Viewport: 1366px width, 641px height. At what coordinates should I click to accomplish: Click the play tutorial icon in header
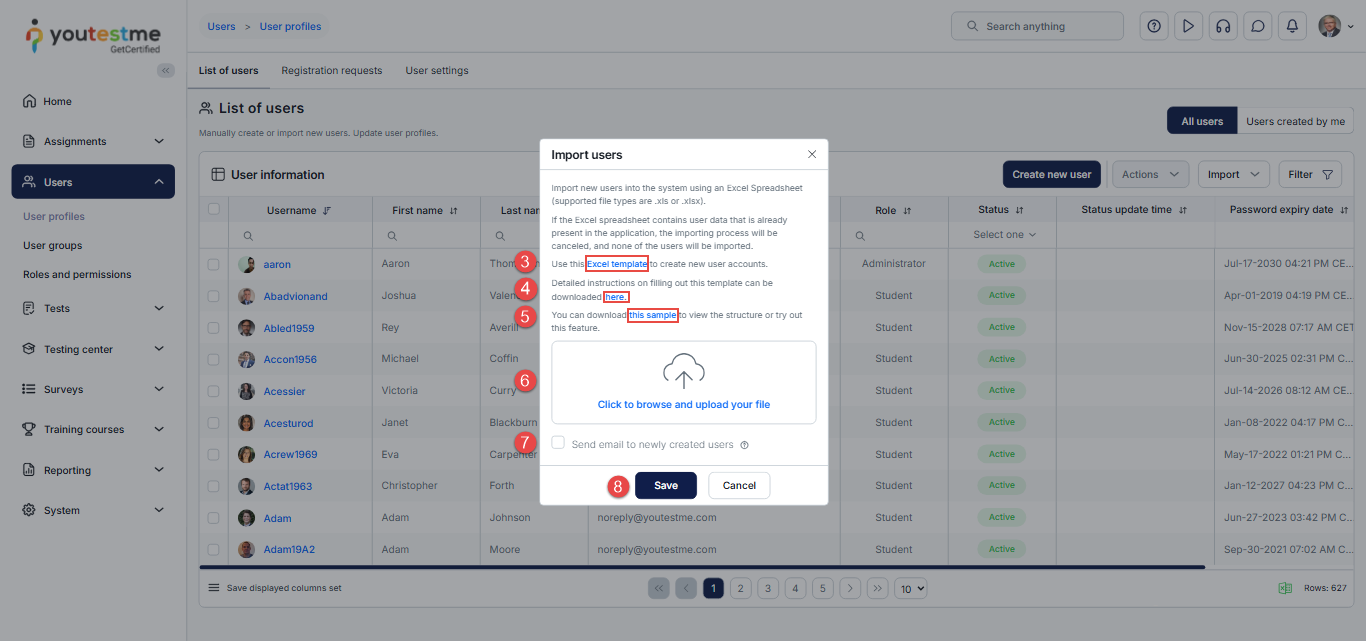1188,26
